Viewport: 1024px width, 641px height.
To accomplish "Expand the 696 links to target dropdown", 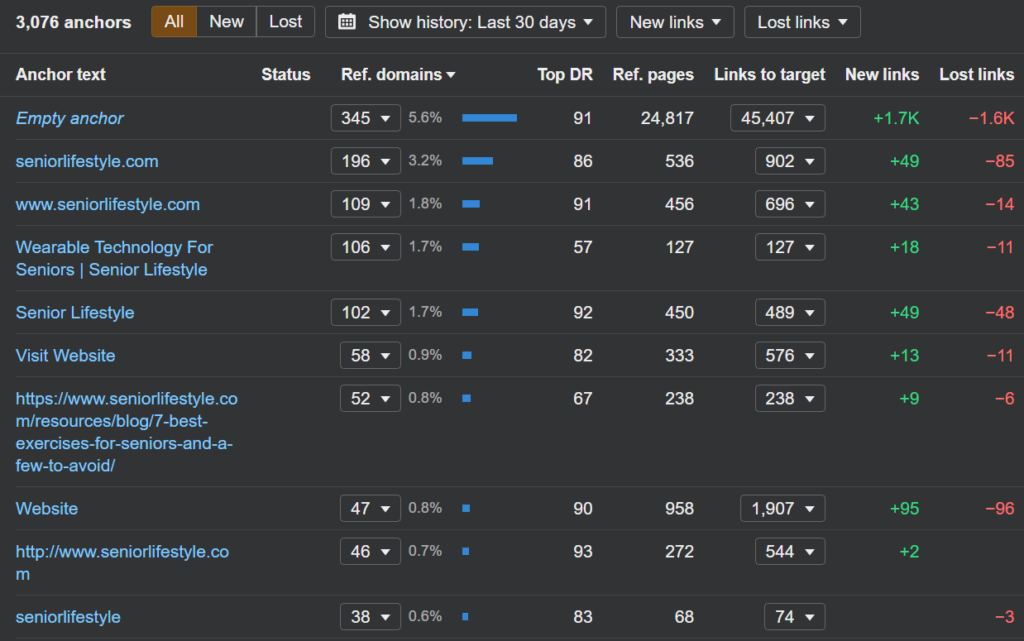I will 790,204.
